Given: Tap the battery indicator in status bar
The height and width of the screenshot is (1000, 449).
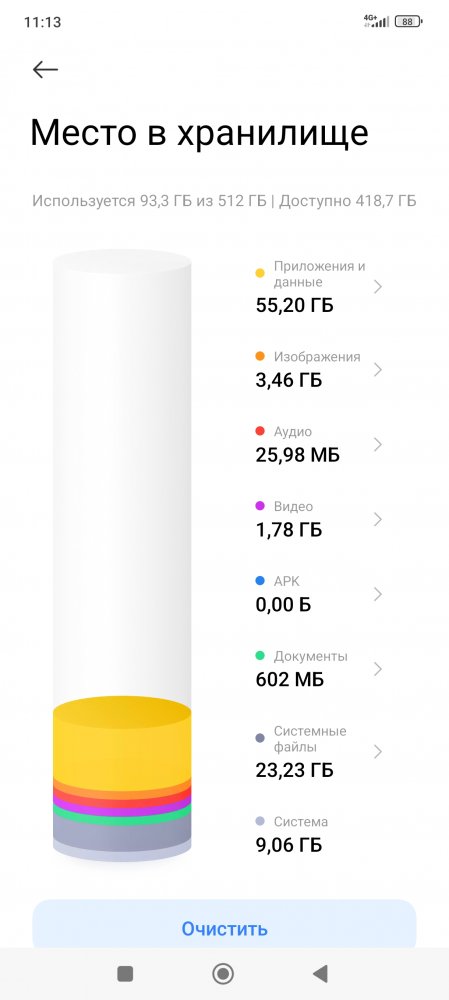Looking at the screenshot, I should [408, 22].
